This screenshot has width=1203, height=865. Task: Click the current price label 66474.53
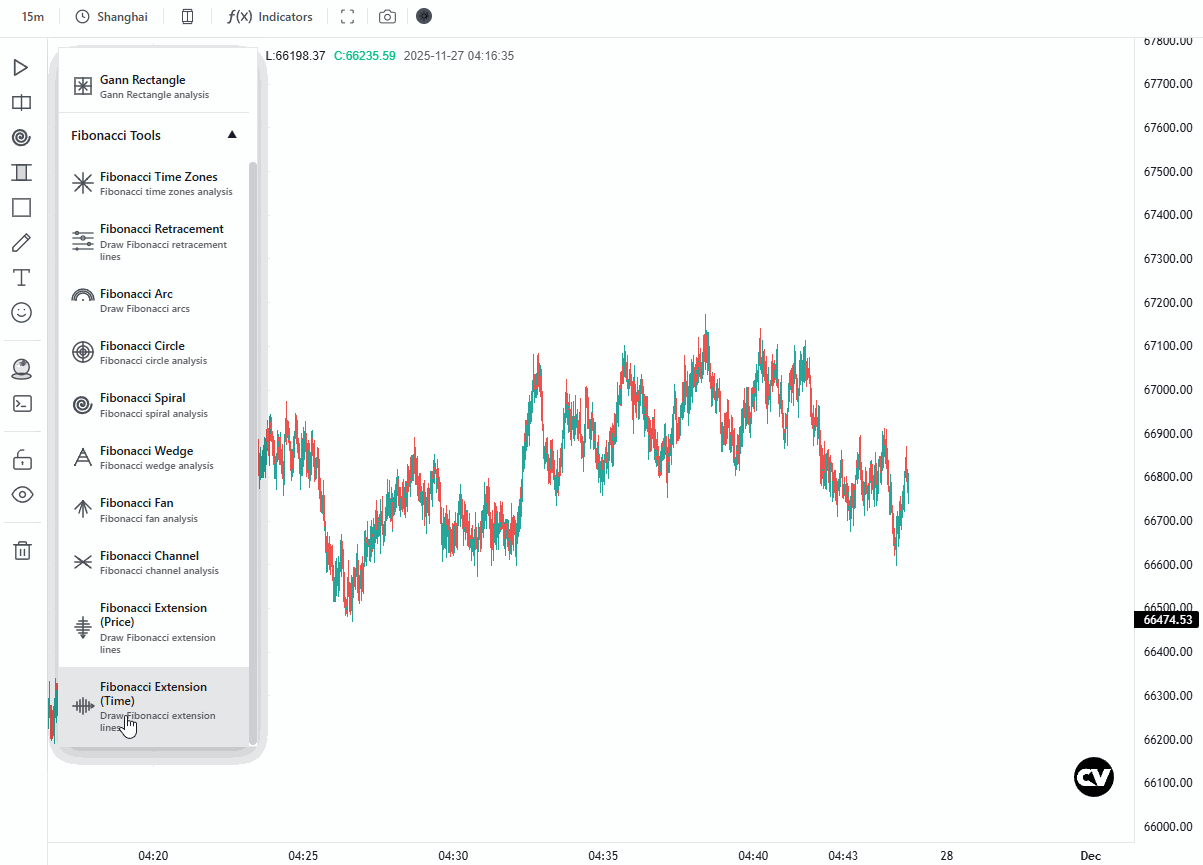1167,620
